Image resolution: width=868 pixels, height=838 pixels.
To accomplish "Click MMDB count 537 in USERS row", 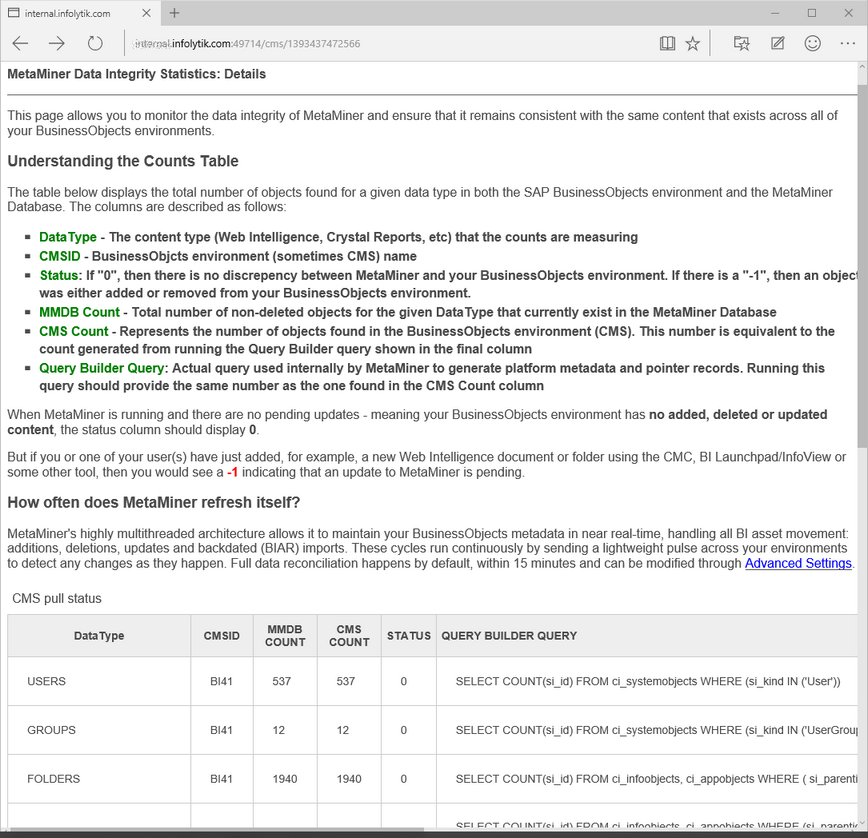I will click(281, 681).
